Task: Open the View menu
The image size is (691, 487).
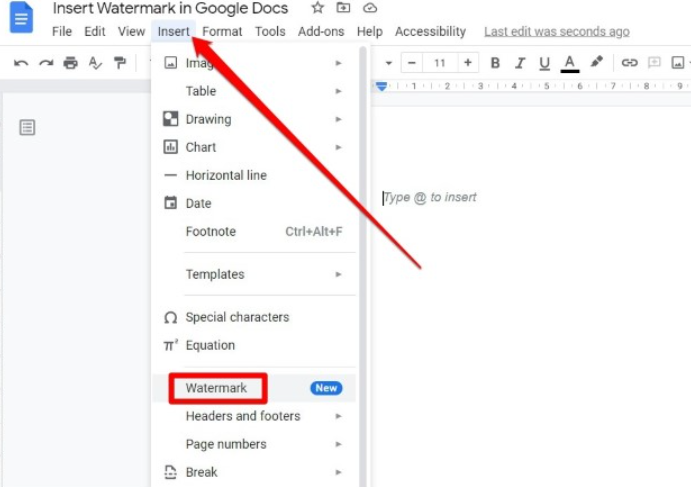Action: click(131, 31)
